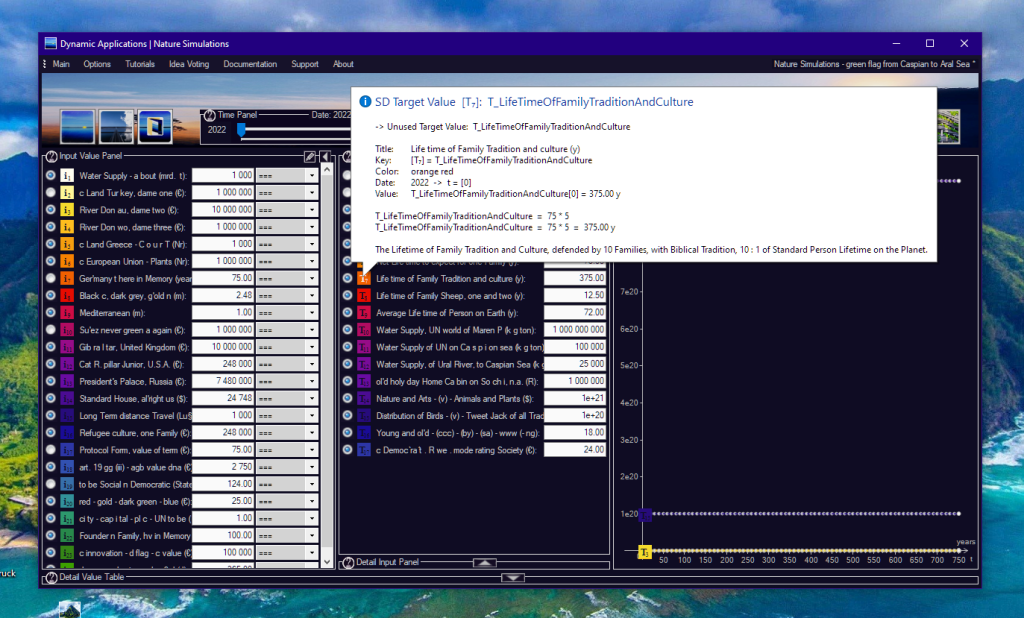This screenshot has height=618, width=1024.
Task: Collapse Input Value Panel with left arrow icon
Action: pos(325,157)
